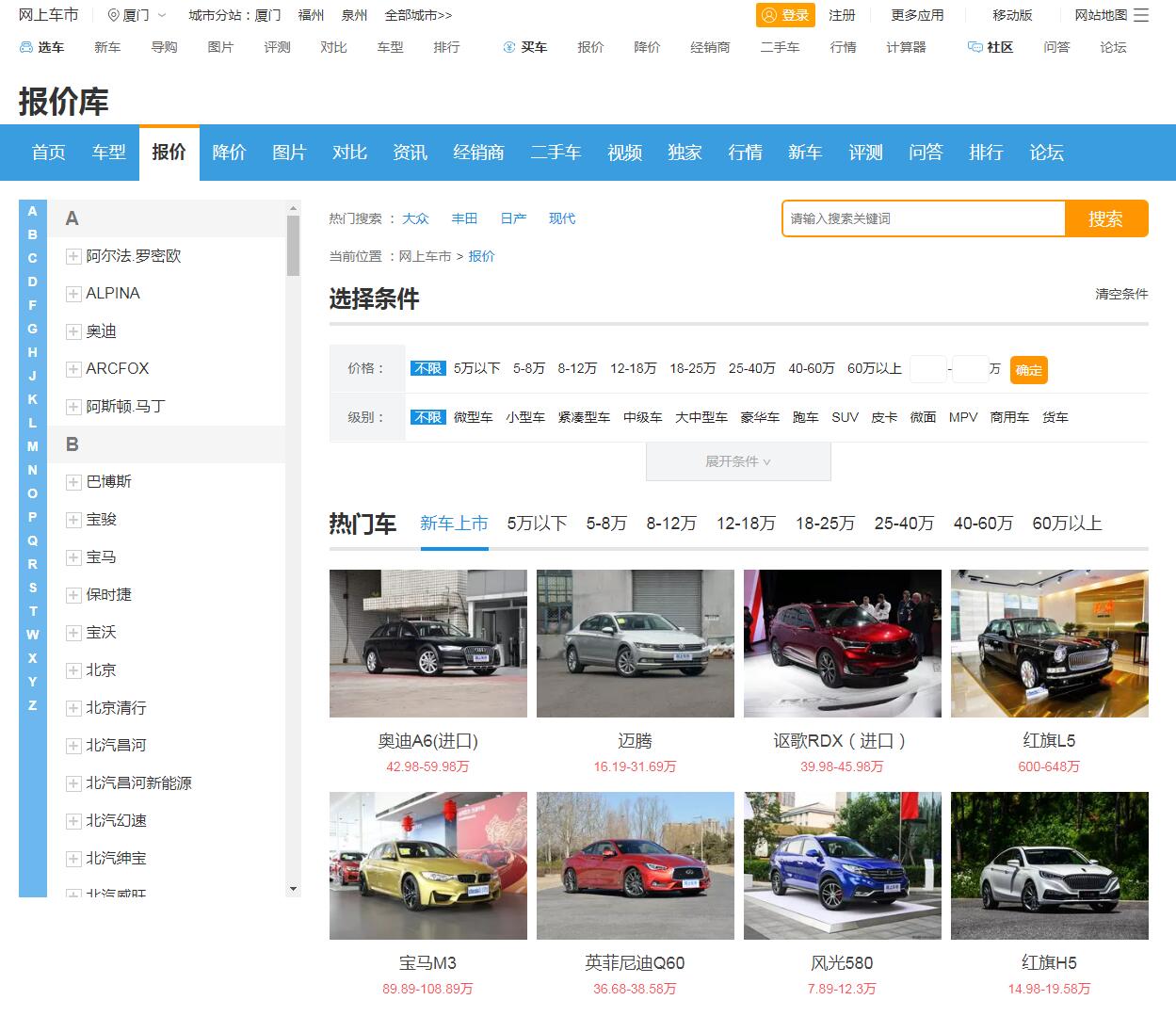Click the user avatar icon on 登录 button
1176x1016 pixels.
(769, 15)
